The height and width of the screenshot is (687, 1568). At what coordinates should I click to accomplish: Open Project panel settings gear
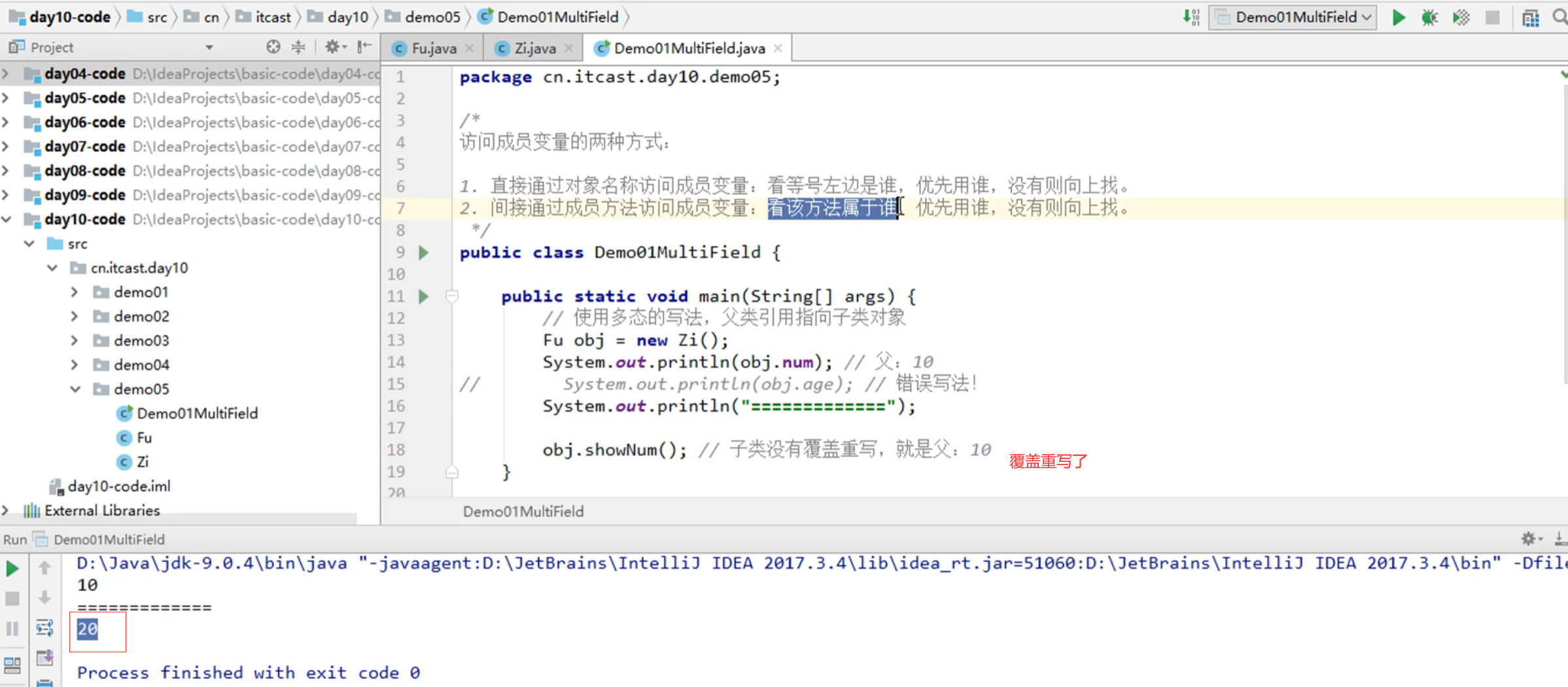[335, 46]
